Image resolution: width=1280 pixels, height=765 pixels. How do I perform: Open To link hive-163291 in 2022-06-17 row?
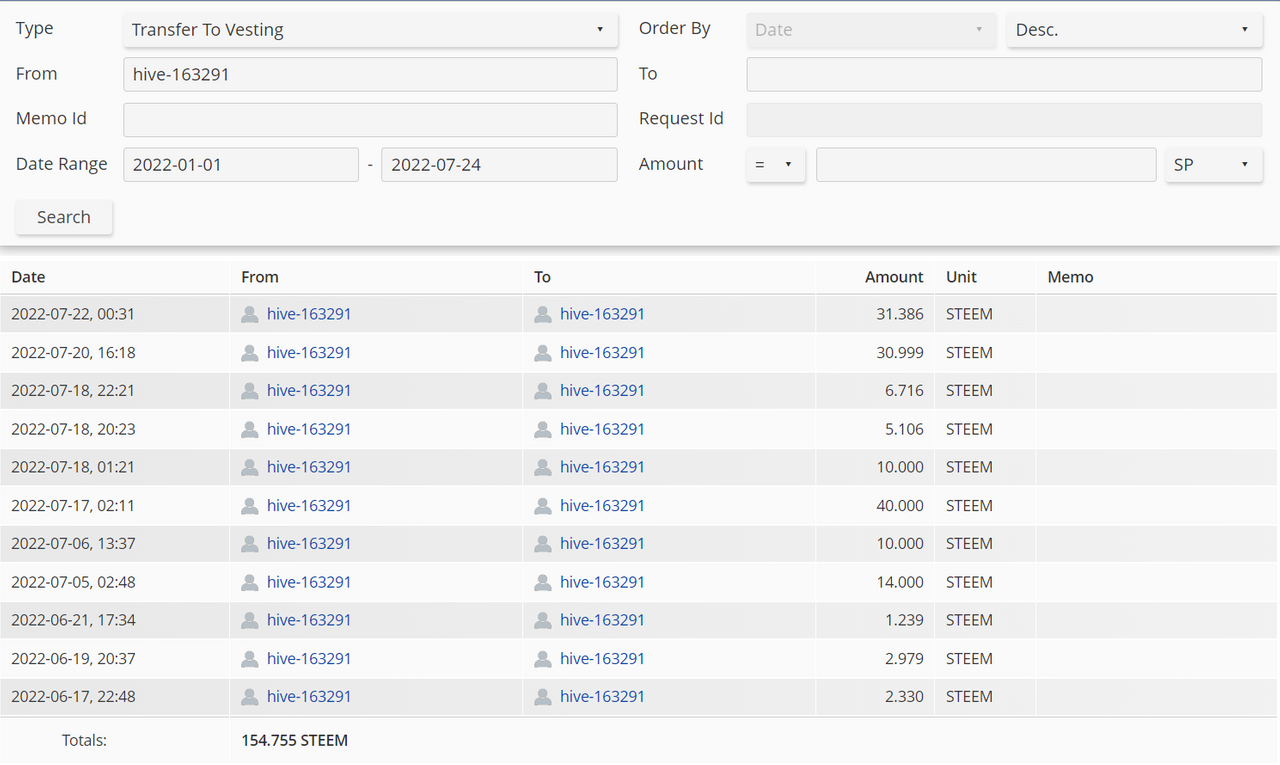[602, 697]
